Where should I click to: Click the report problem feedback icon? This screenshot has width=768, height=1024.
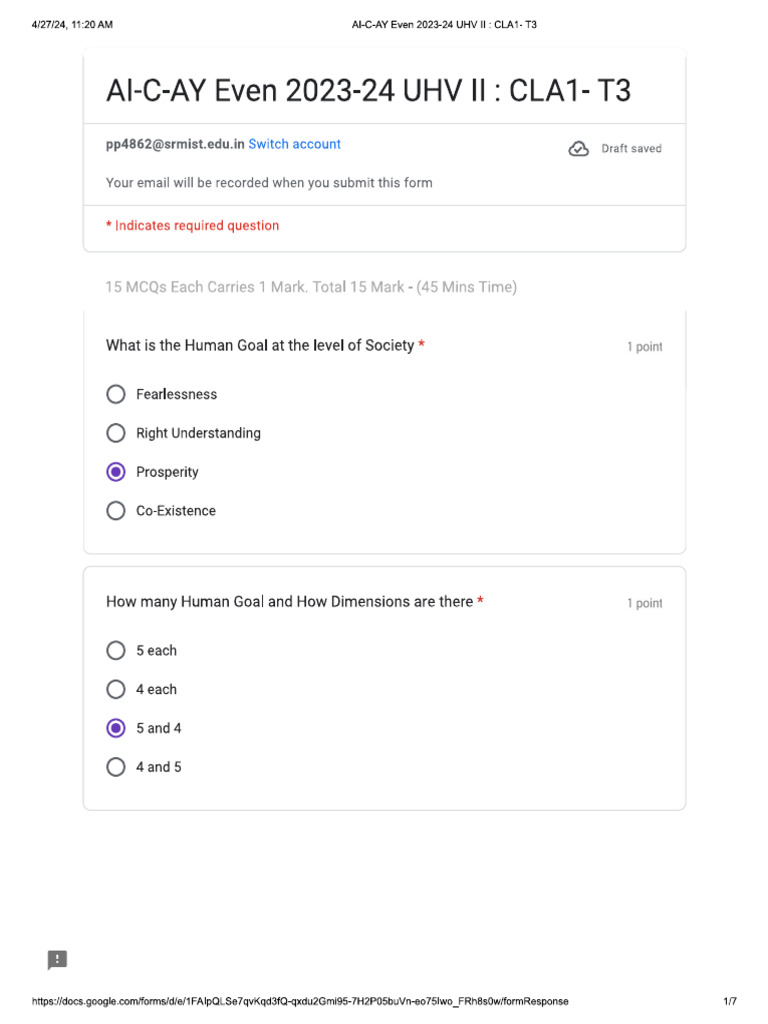pos(58,960)
